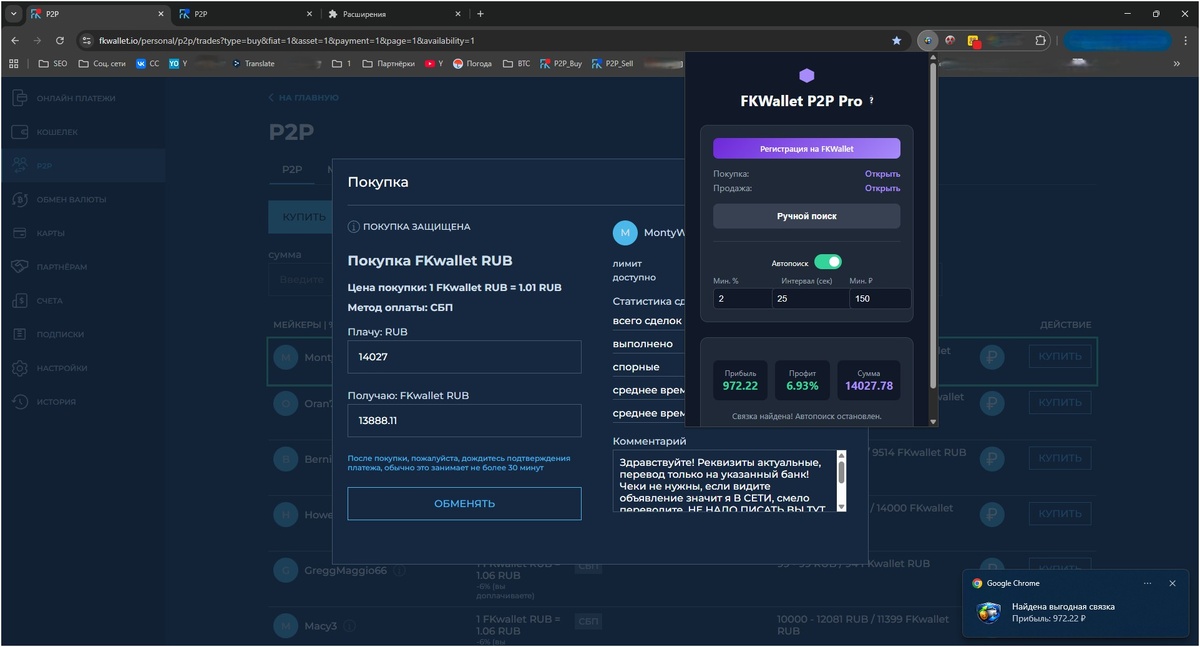Open the Online Payments sidebar icon
1200x647 pixels.
(20, 98)
